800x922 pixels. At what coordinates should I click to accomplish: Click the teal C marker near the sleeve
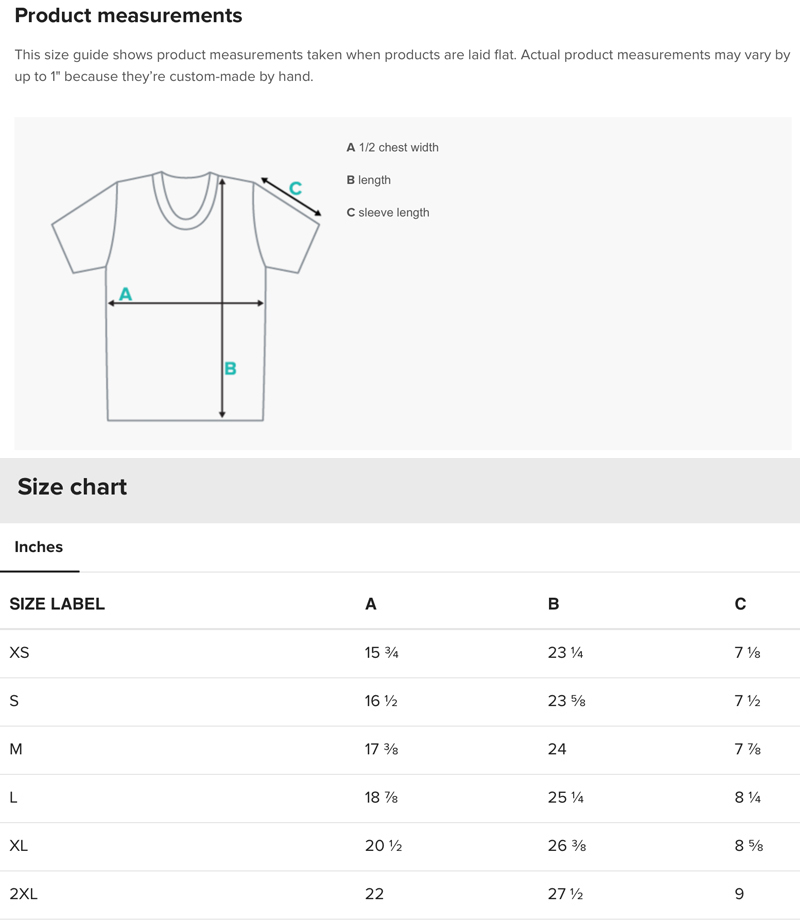(295, 188)
